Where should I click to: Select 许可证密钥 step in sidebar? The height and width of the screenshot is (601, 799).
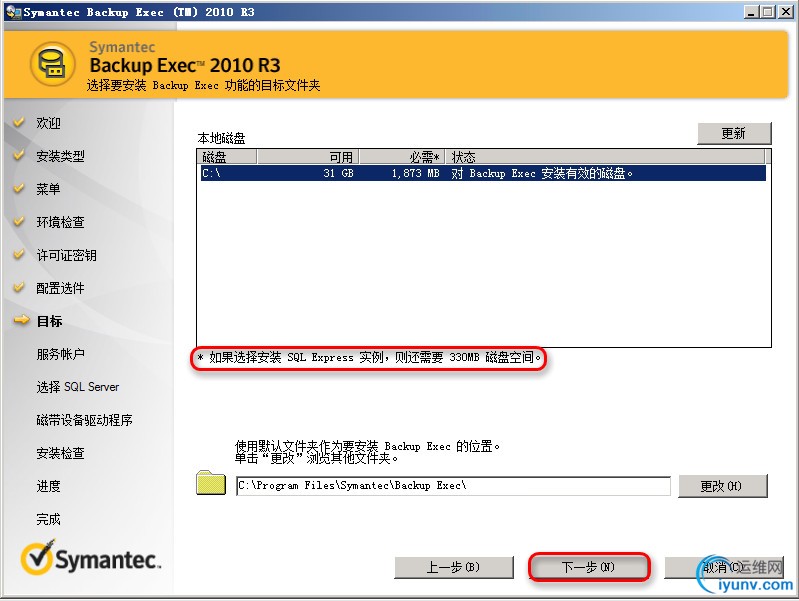[66, 255]
